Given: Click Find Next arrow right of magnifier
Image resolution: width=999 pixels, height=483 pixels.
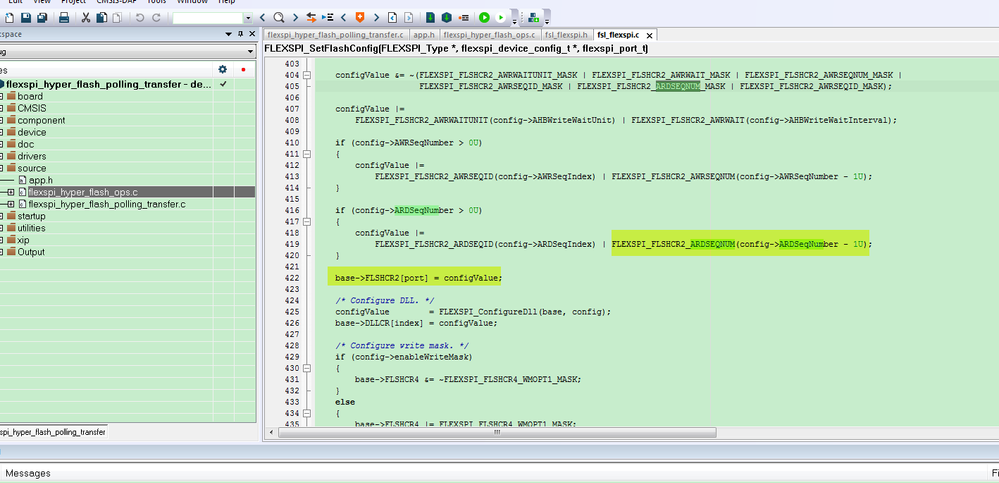Looking at the screenshot, I should 294,18.
